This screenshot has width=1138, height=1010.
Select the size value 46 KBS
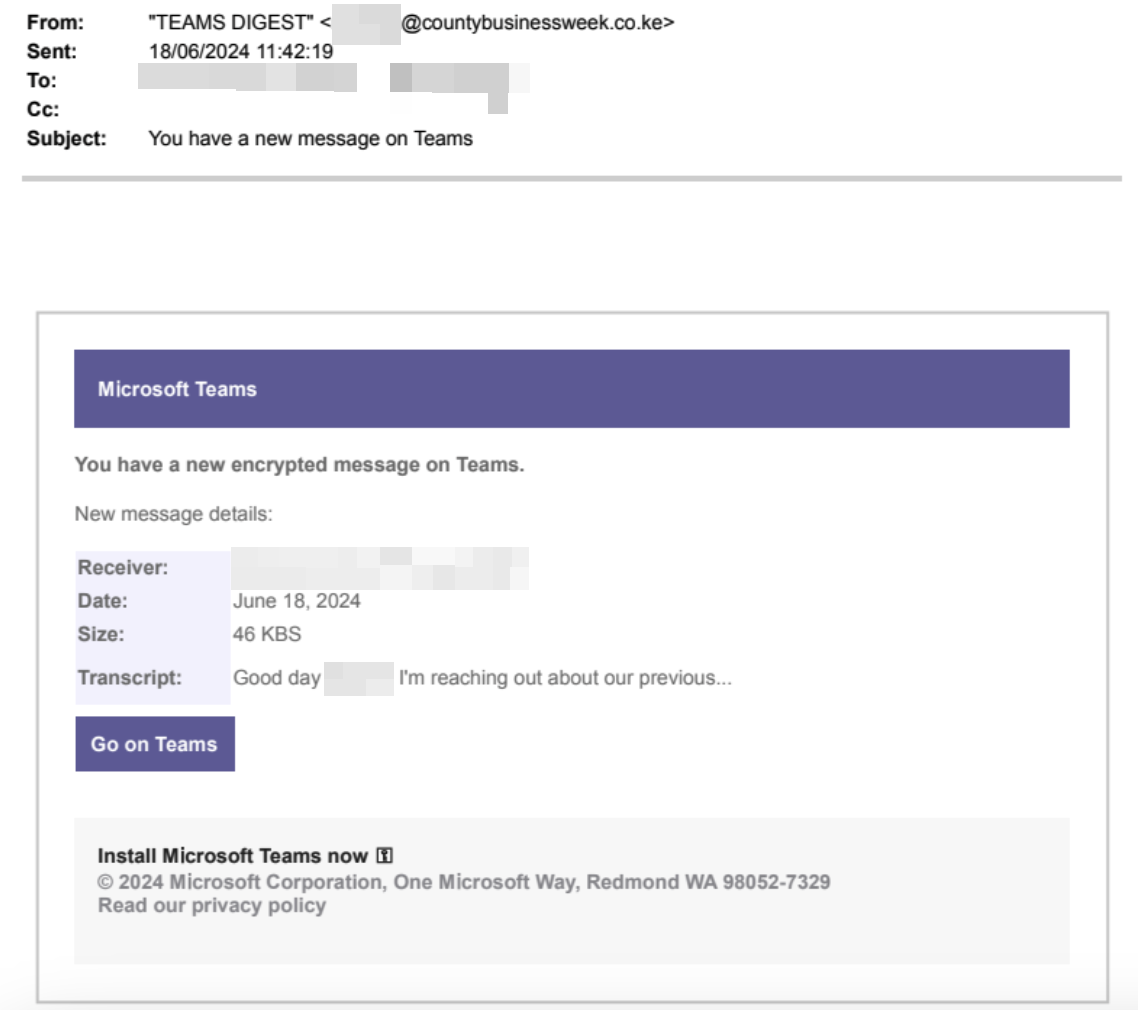pyautogui.click(x=266, y=634)
